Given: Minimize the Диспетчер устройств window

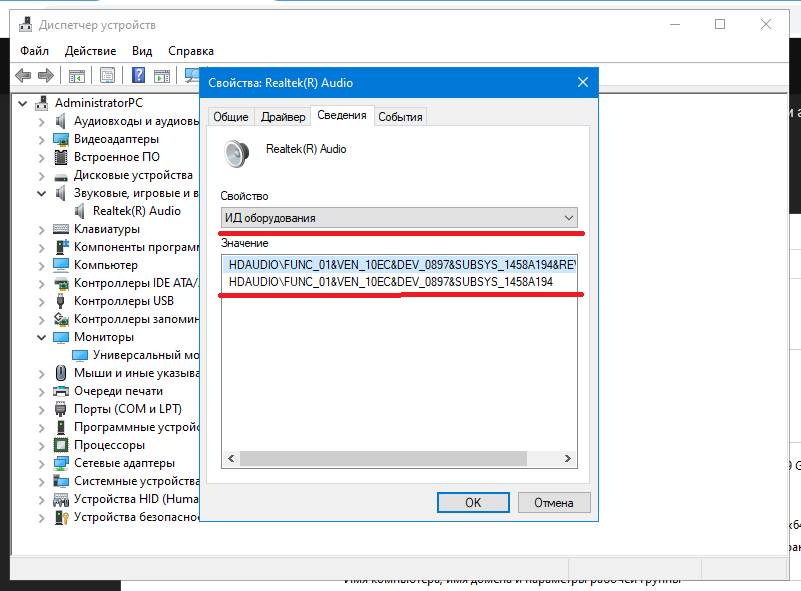Looking at the screenshot, I should (675, 24).
